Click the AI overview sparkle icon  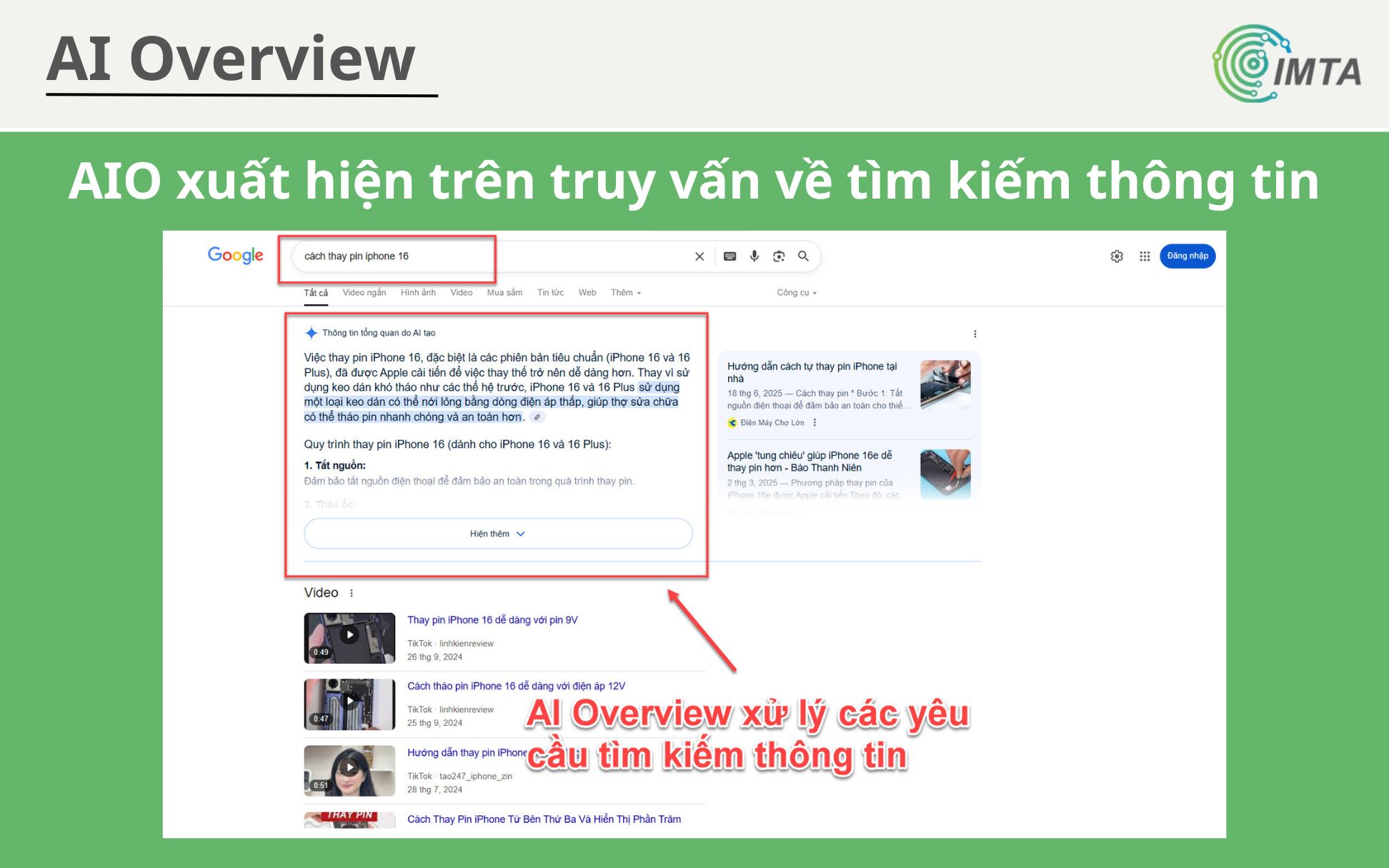(x=311, y=333)
